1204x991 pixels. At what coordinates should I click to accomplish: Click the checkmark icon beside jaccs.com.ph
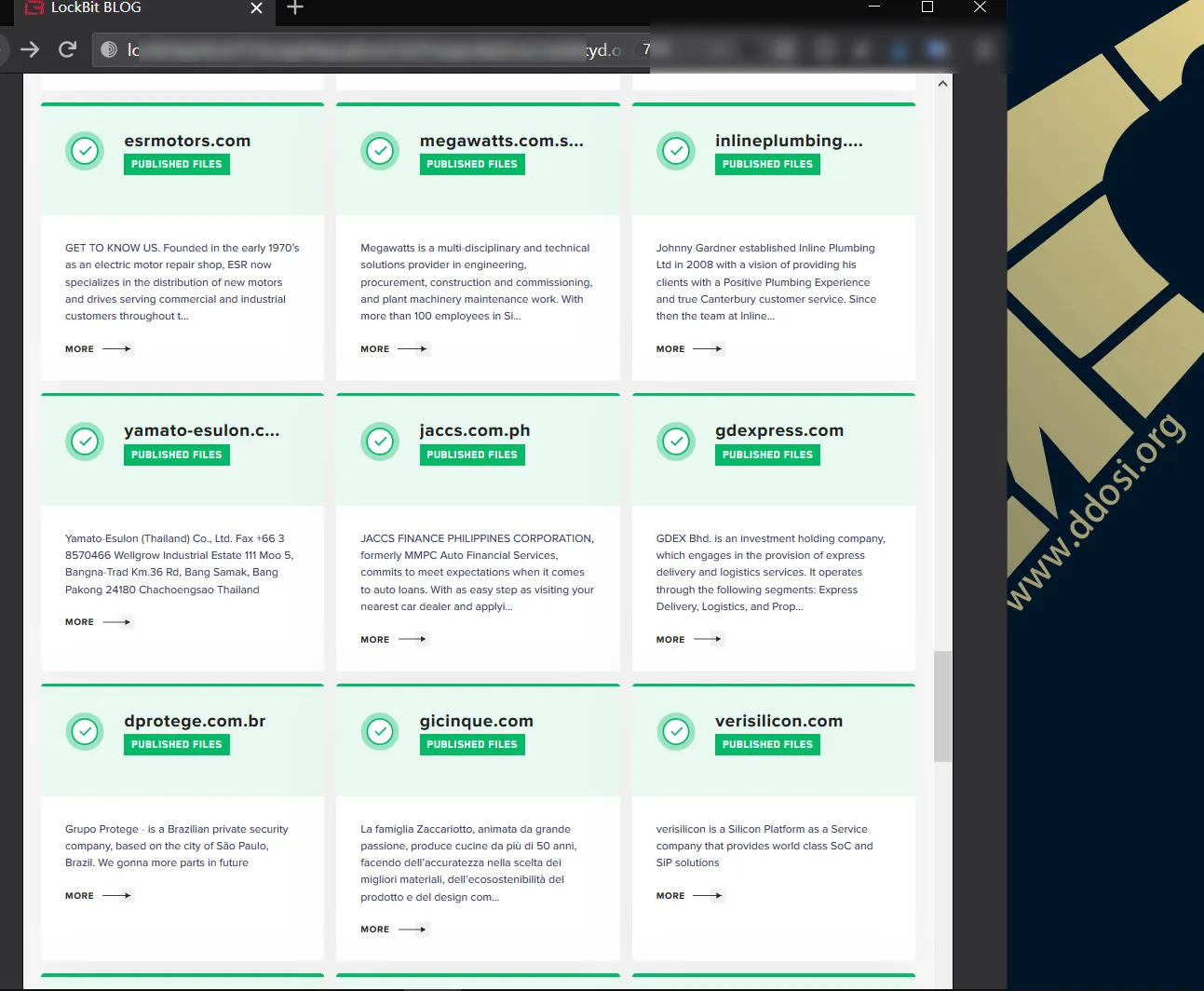click(x=380, y=441)
